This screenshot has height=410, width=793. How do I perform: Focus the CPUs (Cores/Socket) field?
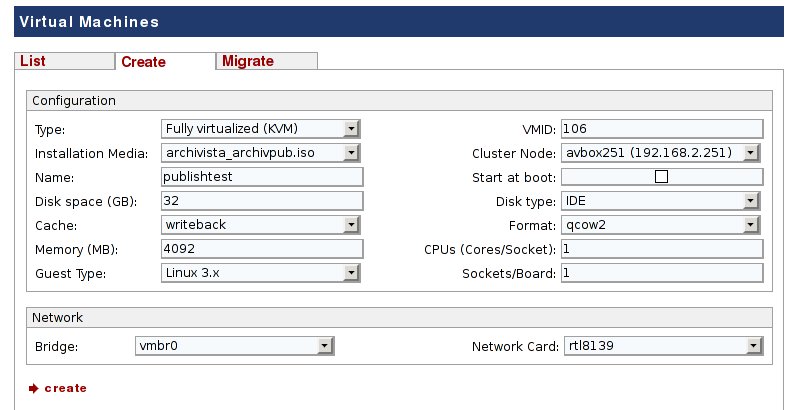click(662, 248)
